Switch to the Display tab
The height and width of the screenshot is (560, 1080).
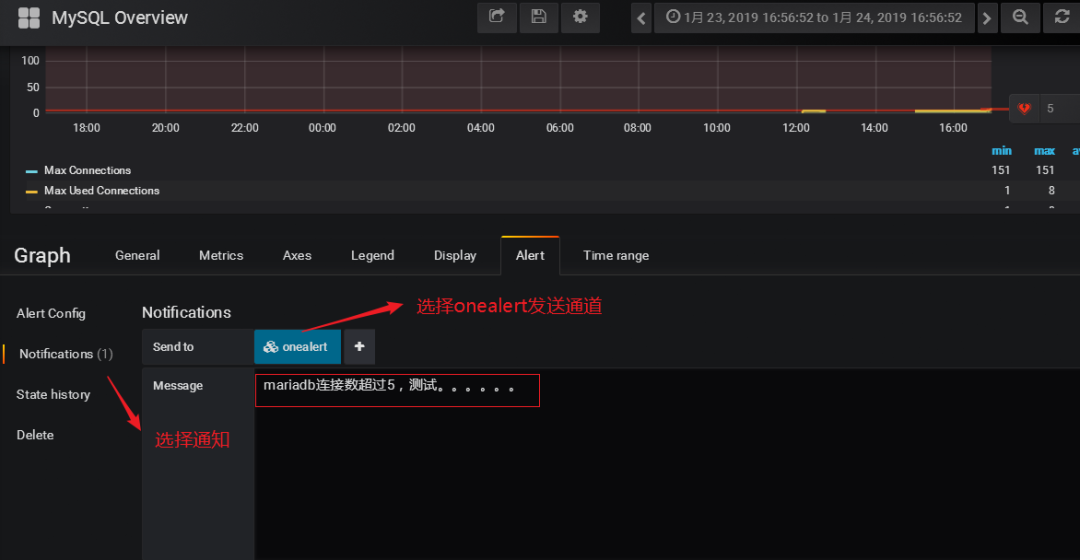(455, 256)
